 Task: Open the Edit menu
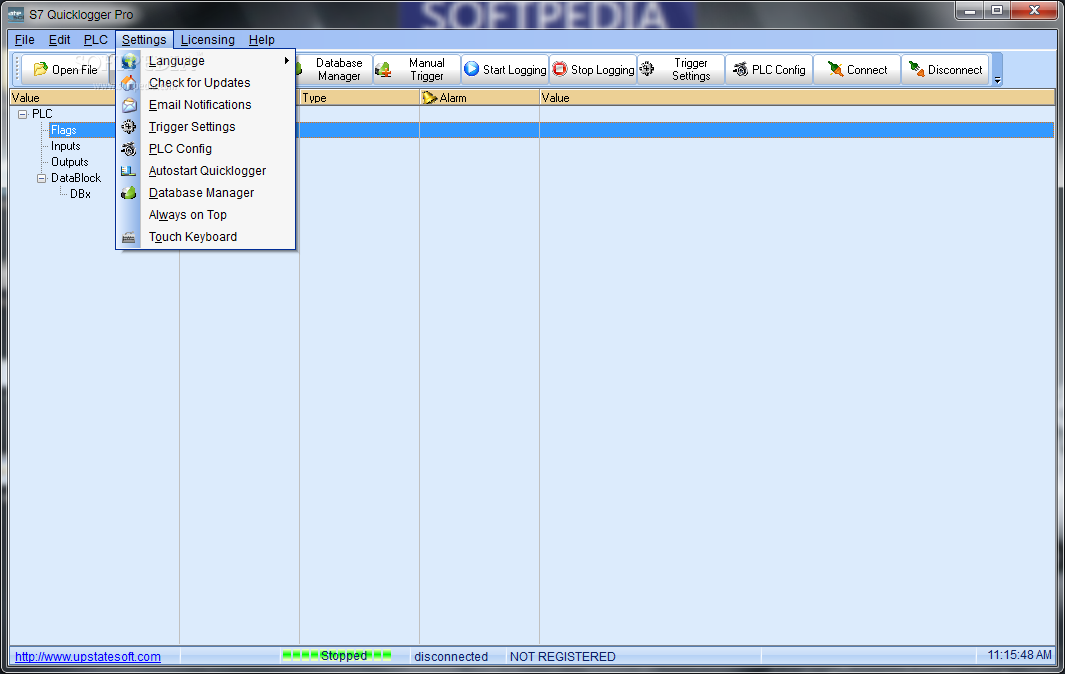59,39
